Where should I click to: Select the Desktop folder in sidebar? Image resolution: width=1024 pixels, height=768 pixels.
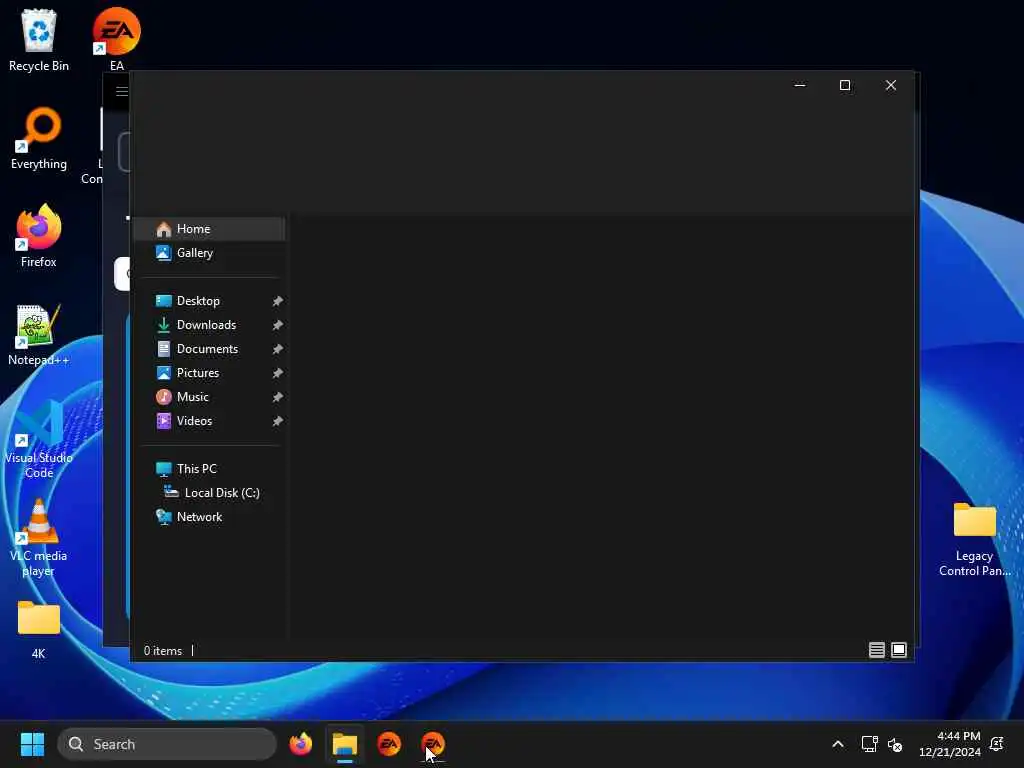[209, 301]
